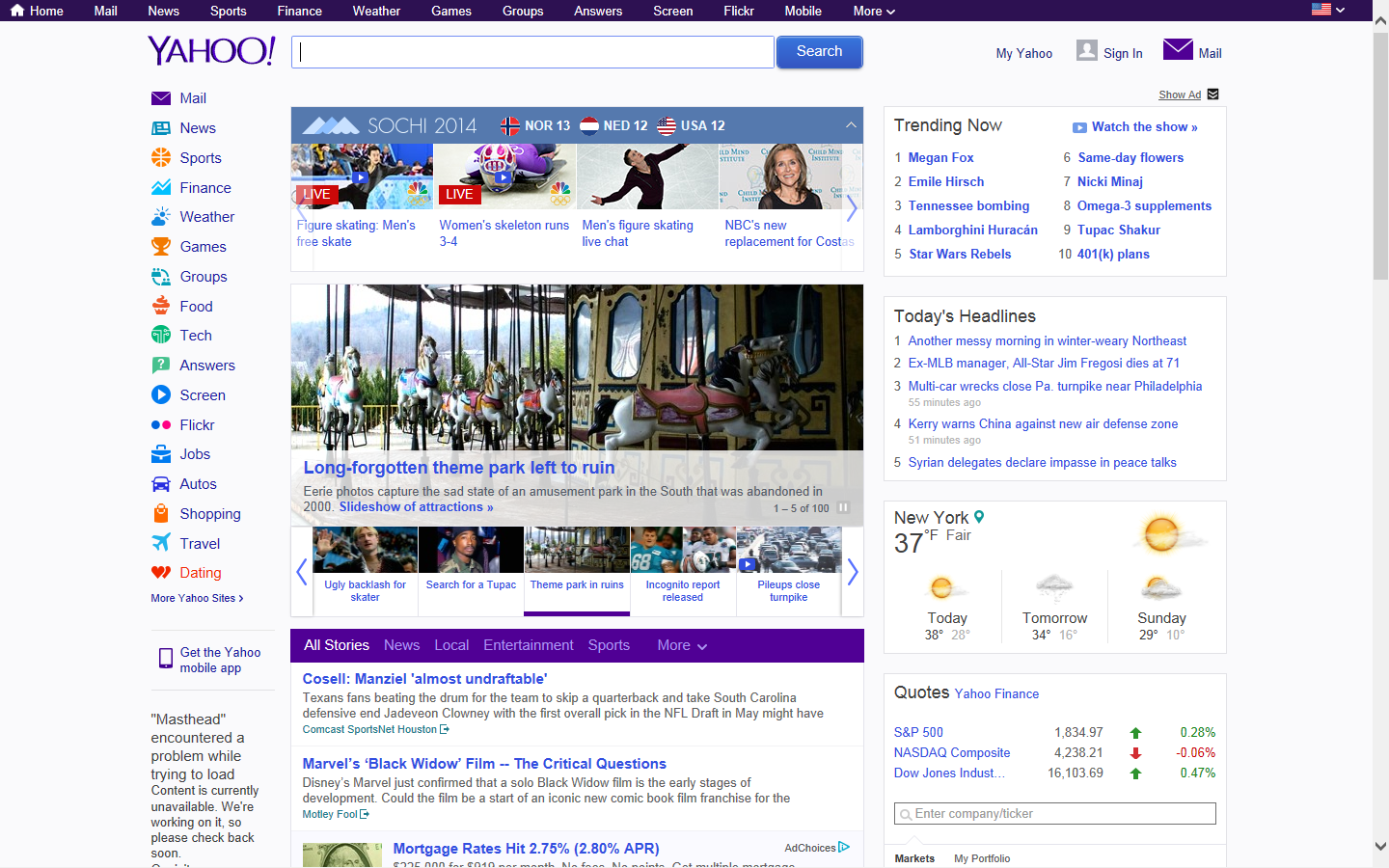
Task: Click the blue Search button
Action: (x=819, y=51)
